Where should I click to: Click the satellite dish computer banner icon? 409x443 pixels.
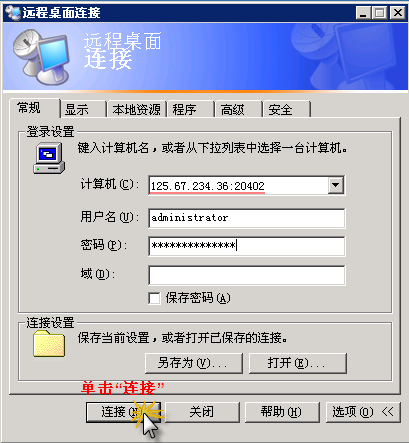[x=42, y=57]
